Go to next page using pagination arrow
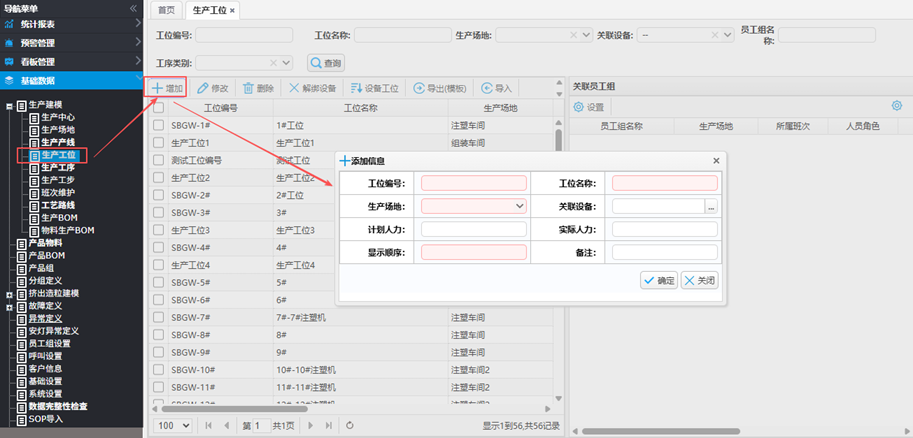 pyautogui.click(x=310, y=426)
